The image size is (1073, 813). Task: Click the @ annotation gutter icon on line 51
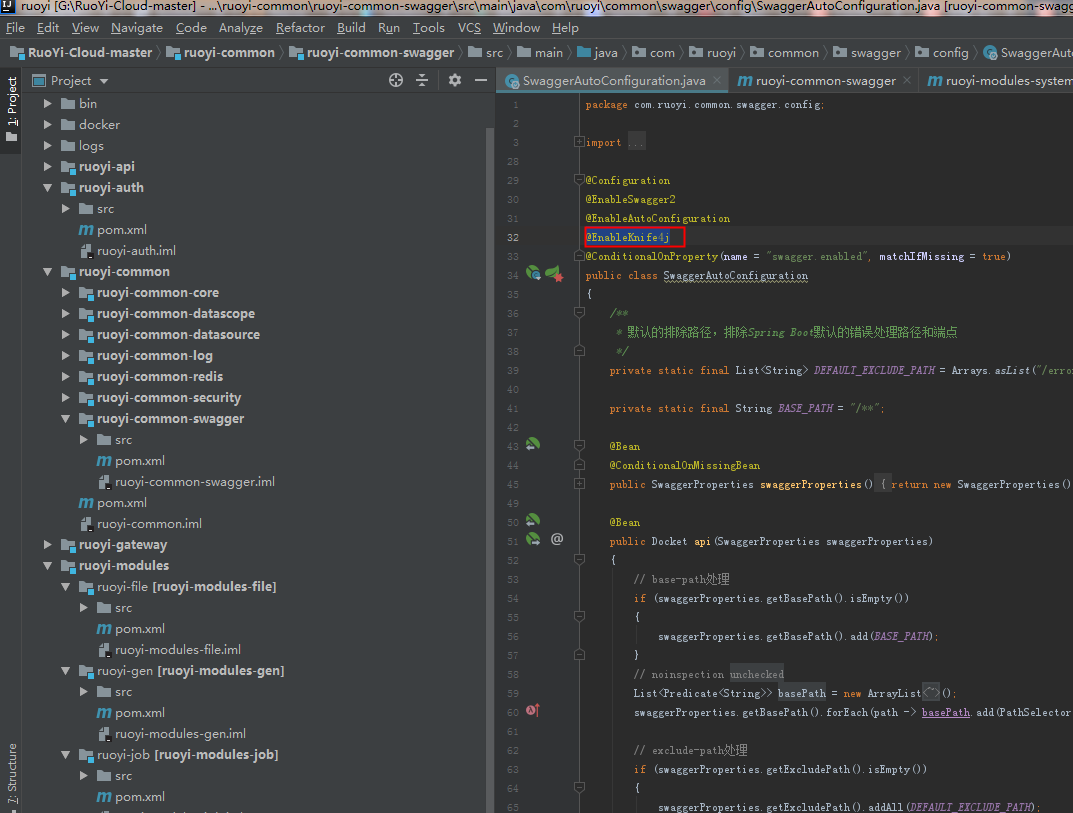click(557, 538)
